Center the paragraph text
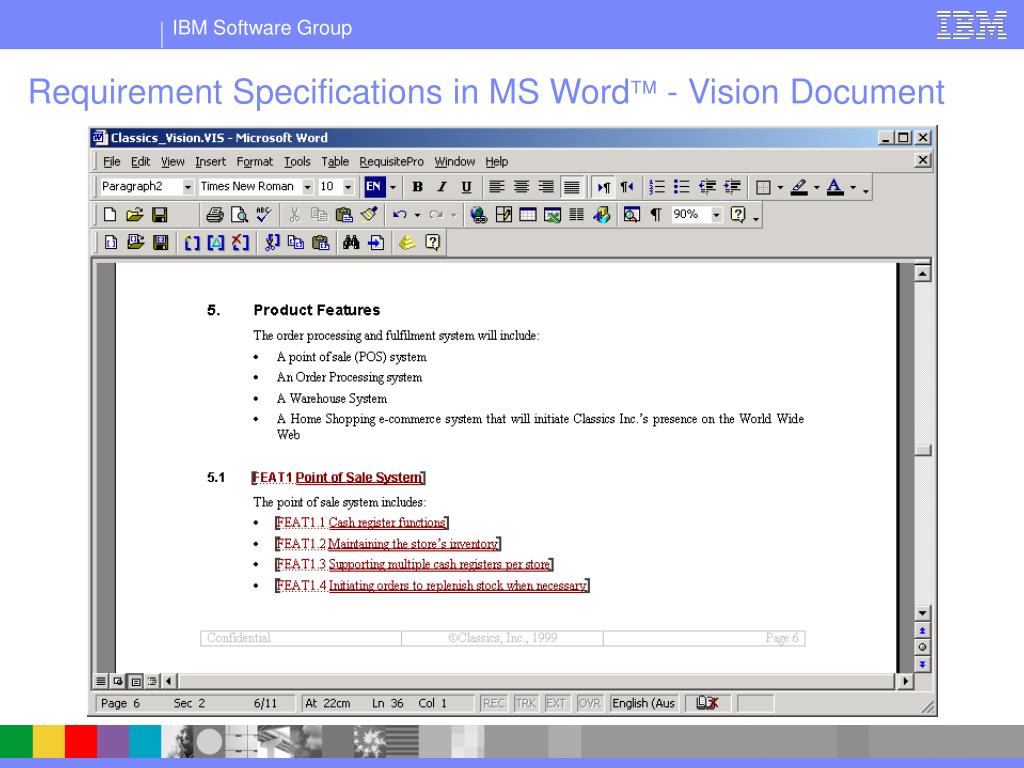Image resolution: width=1024 pixels, height=768 pixels. [x=521, y=187]
